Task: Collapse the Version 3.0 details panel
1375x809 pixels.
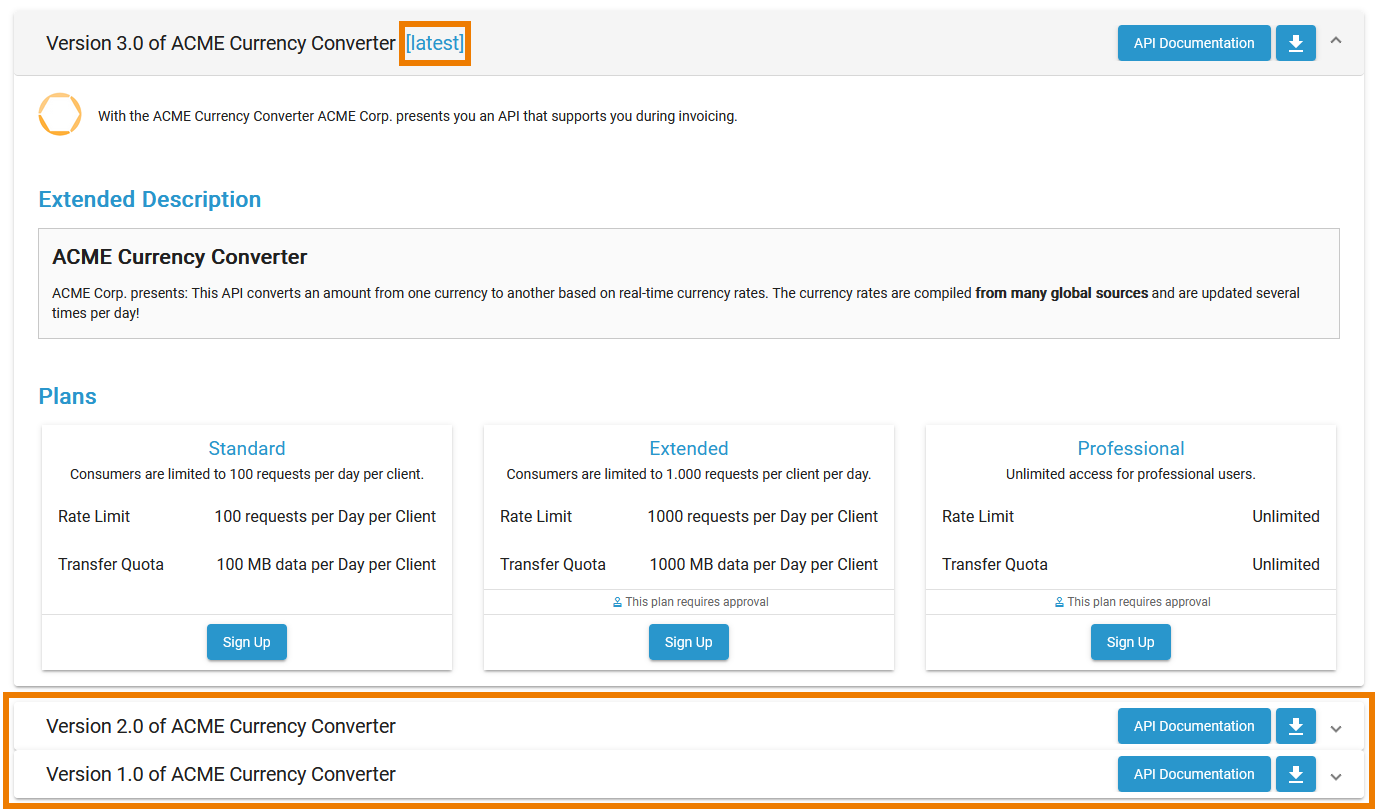Action: tap(1337, 43)
